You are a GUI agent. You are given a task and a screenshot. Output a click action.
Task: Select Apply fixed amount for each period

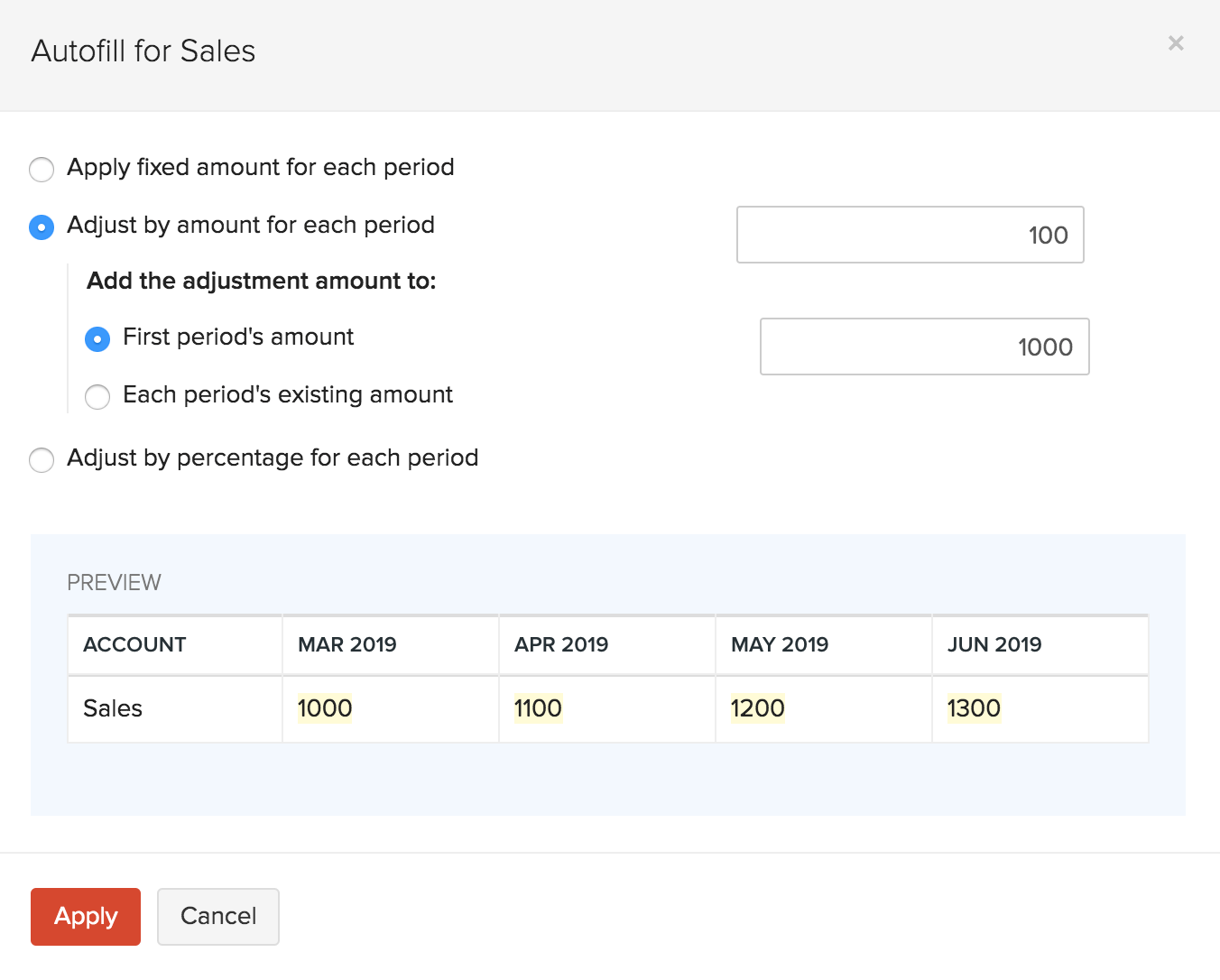(x=42, y=169)
